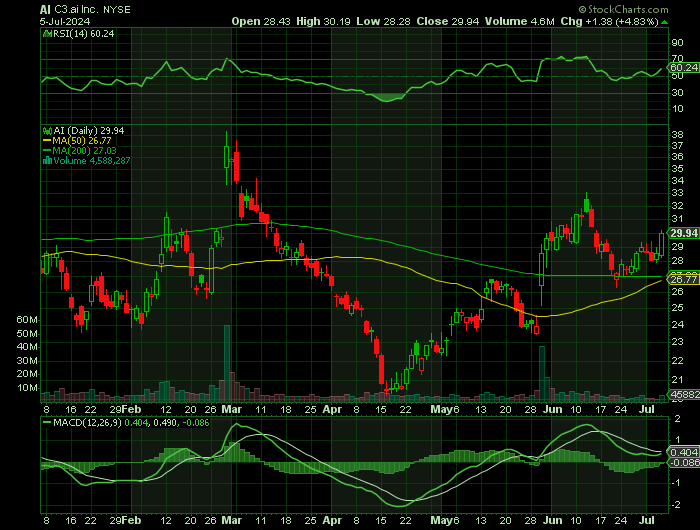Viewport: 700px width, 530px height.
Task: Click the 60M label on the volume axis
Action: click(27, 320)
